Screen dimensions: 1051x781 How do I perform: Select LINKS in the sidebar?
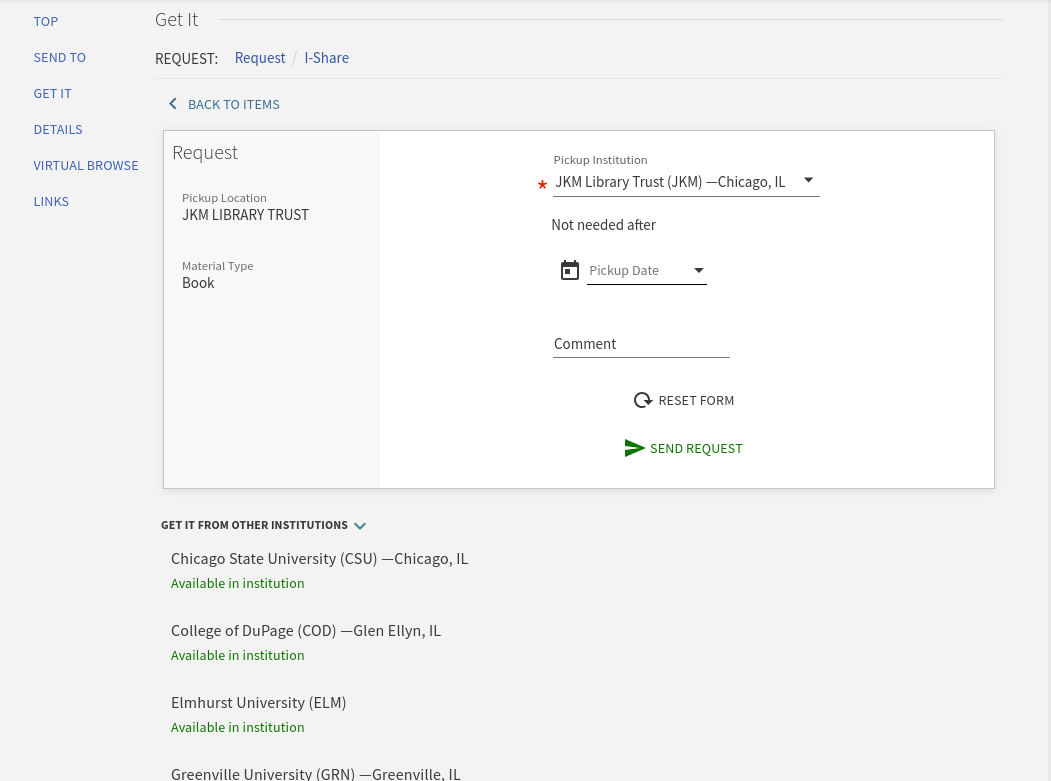(51, 201)
